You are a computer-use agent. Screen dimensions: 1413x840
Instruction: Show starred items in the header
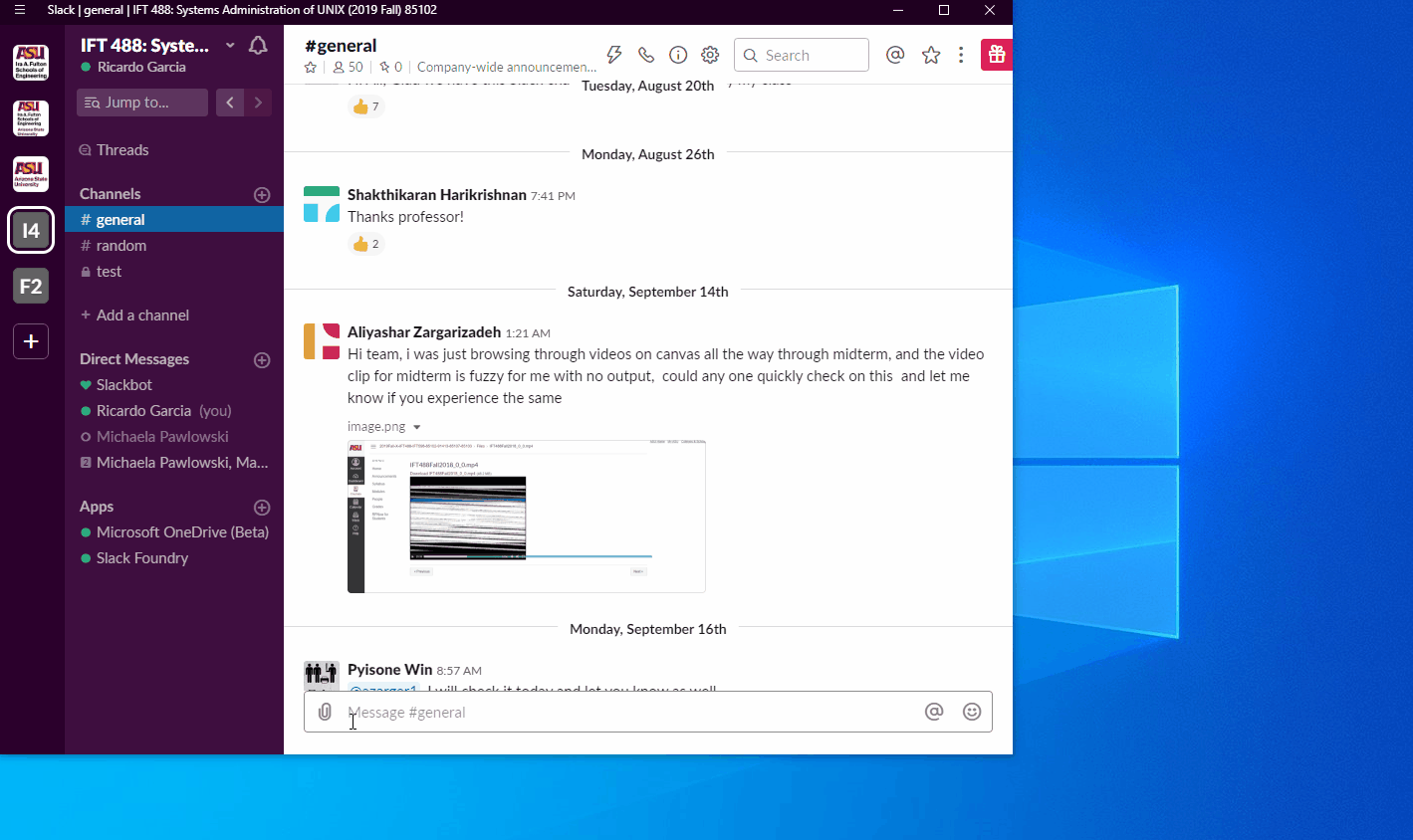[931, 55]
